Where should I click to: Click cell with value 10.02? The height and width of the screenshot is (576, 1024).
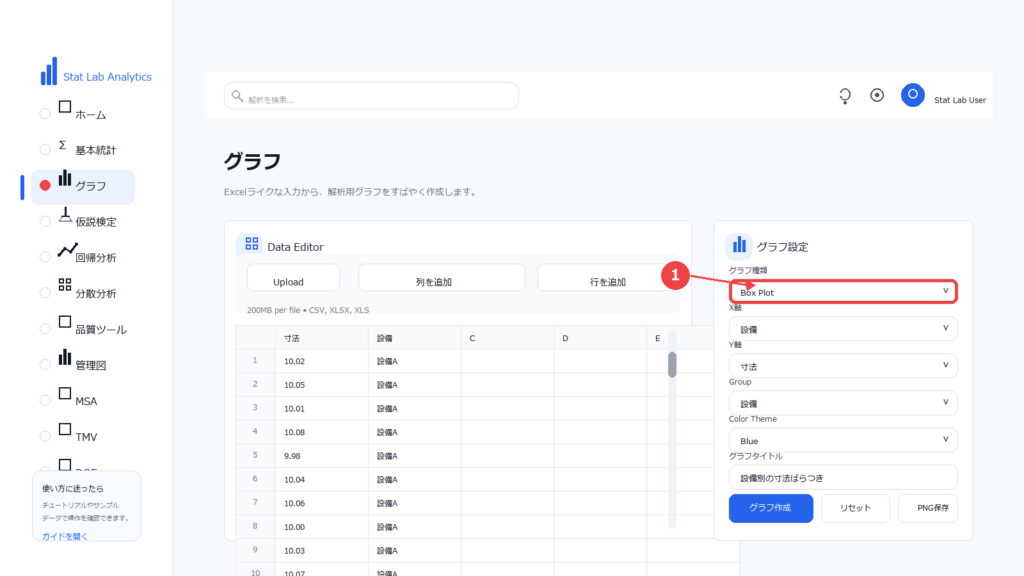(x=321, y=361)
